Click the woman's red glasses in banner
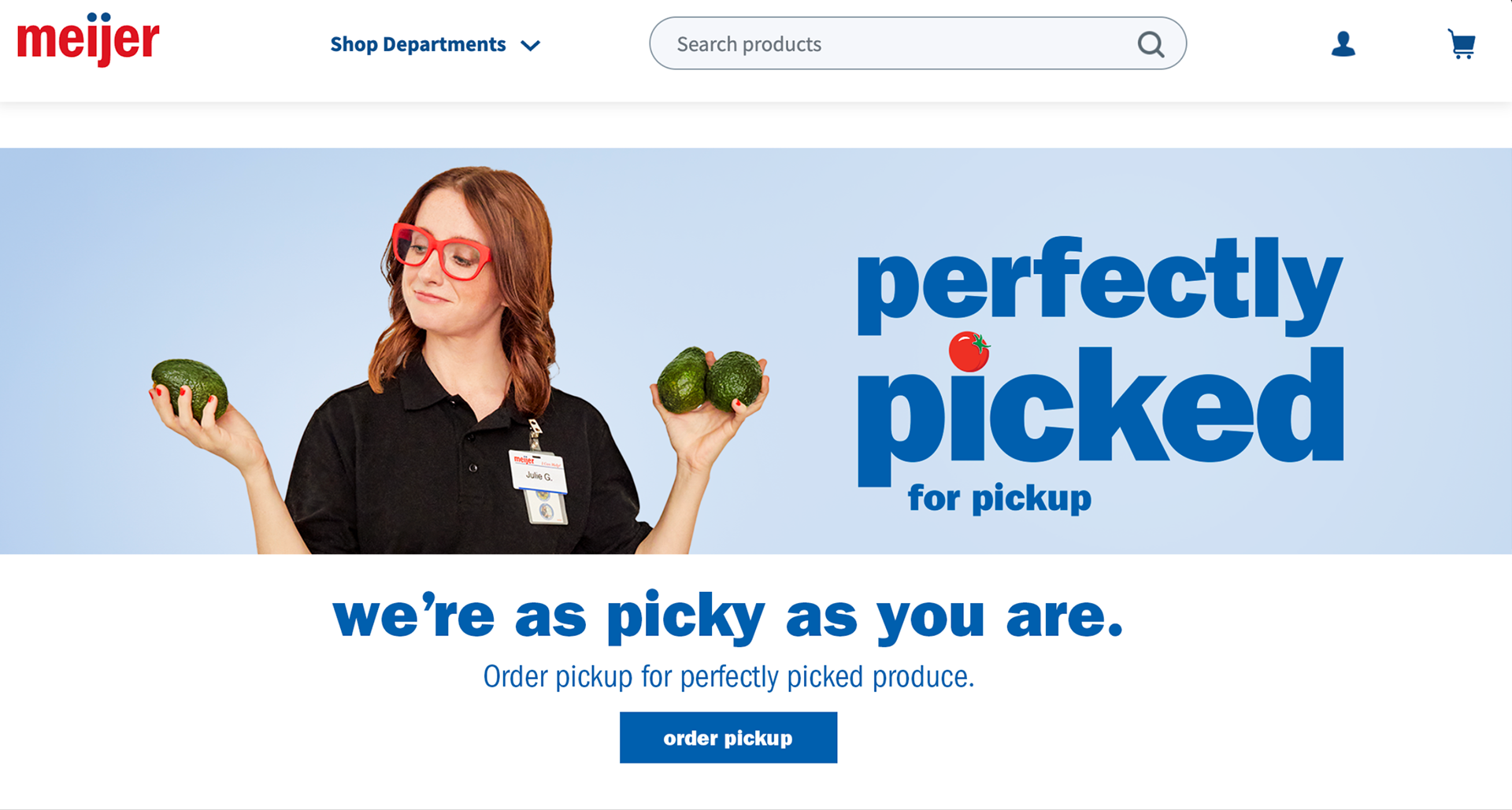Screen dimensions: 1512x810 pos(441,250)
